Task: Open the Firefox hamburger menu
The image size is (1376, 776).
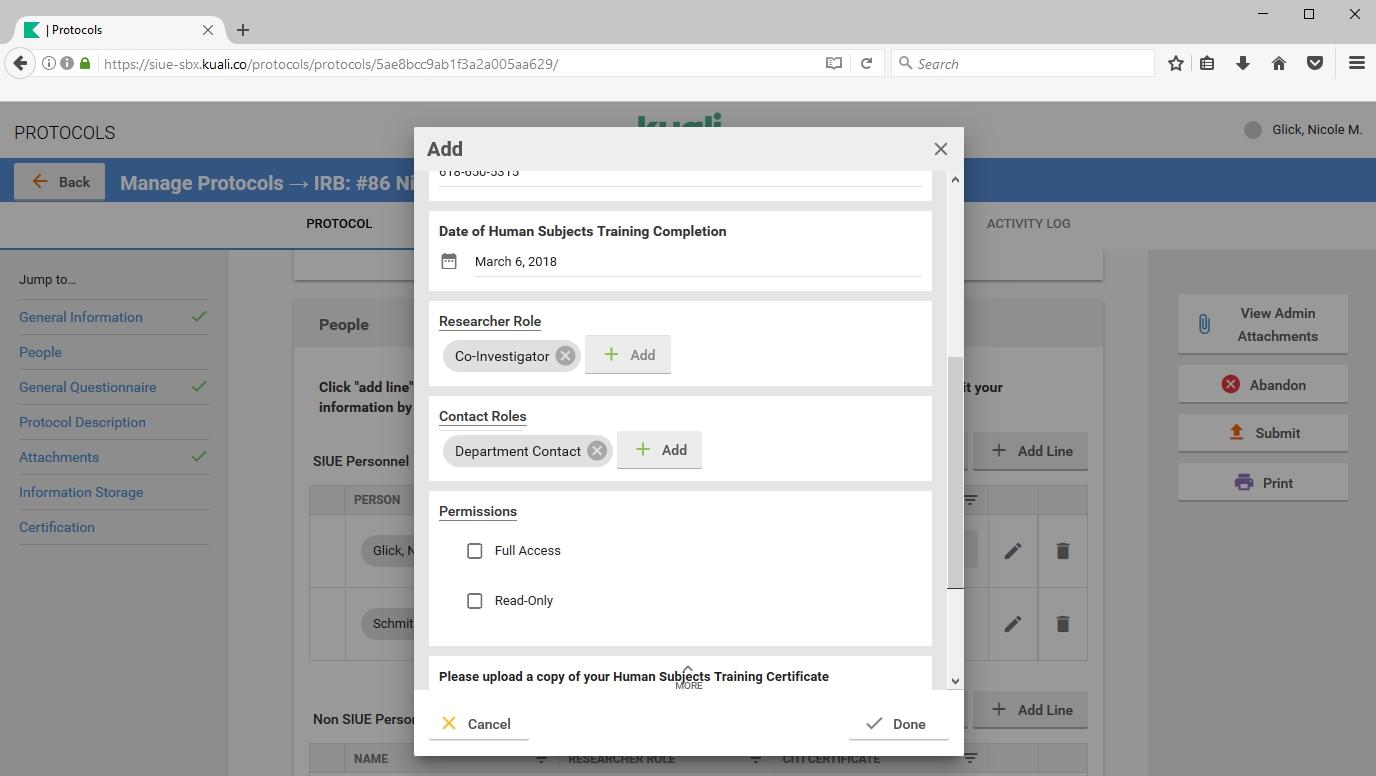Action: [x=1356, y=63]
